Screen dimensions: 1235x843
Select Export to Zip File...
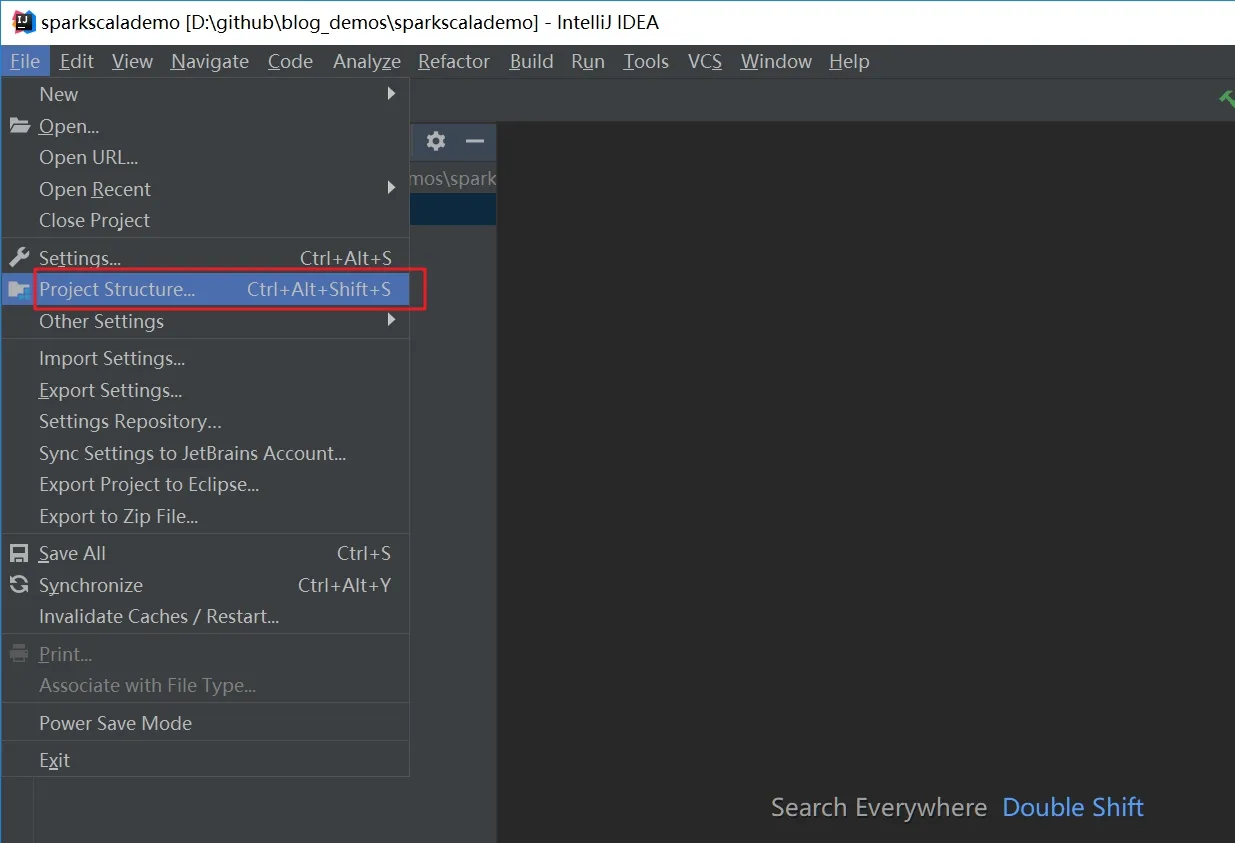(205, 516)
